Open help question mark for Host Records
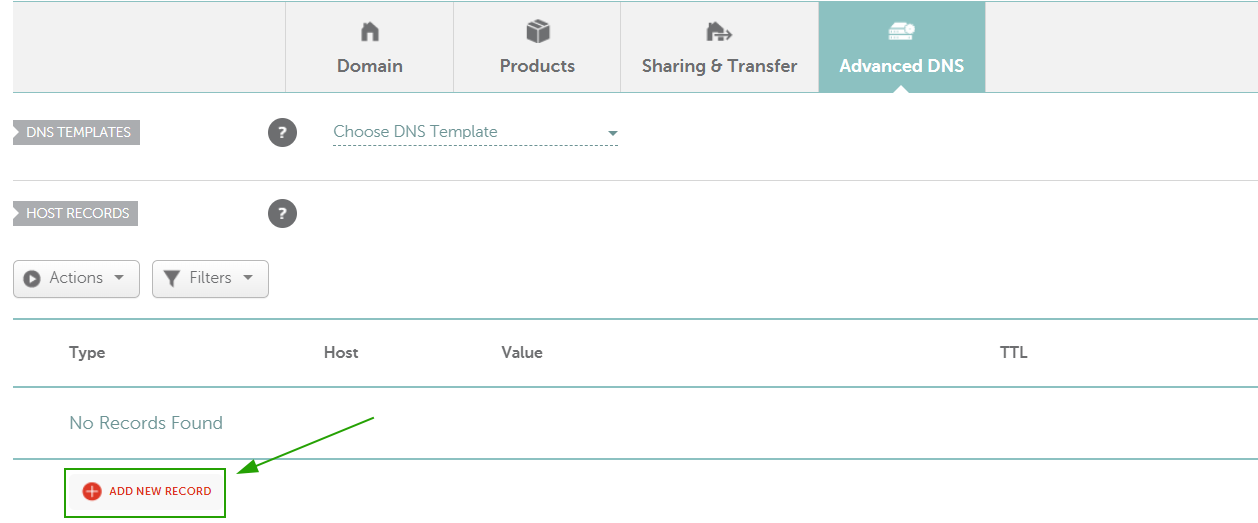This screenshot has width=1258, height=523. 282,213
